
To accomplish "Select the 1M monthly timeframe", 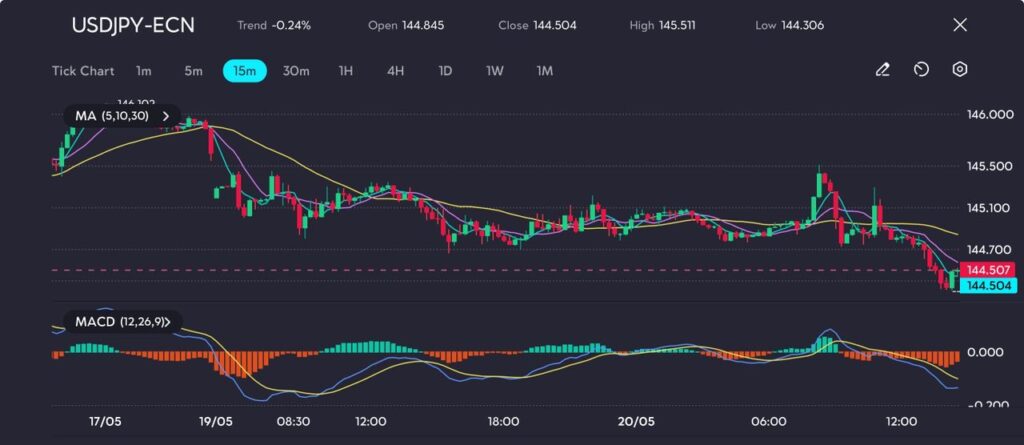I will [x=544, y=71].
